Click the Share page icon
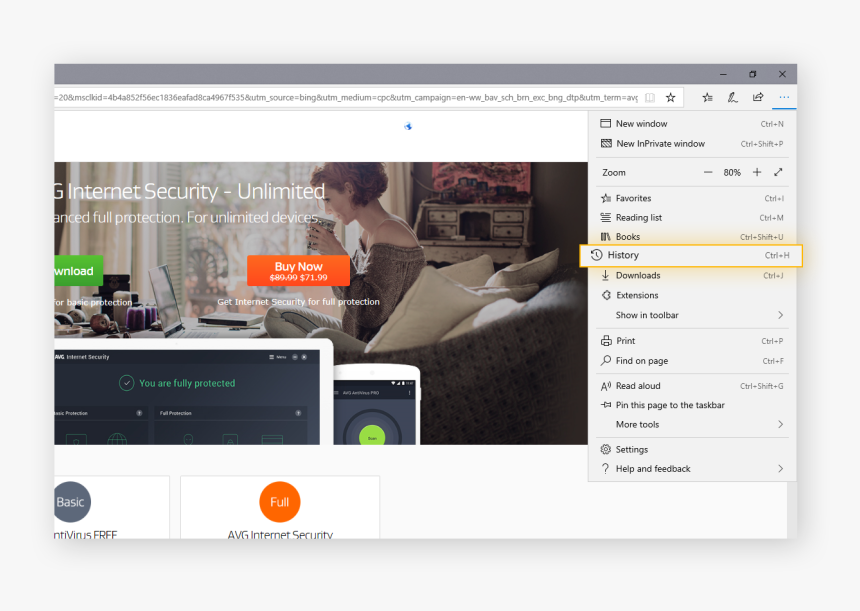 (758, 98)
